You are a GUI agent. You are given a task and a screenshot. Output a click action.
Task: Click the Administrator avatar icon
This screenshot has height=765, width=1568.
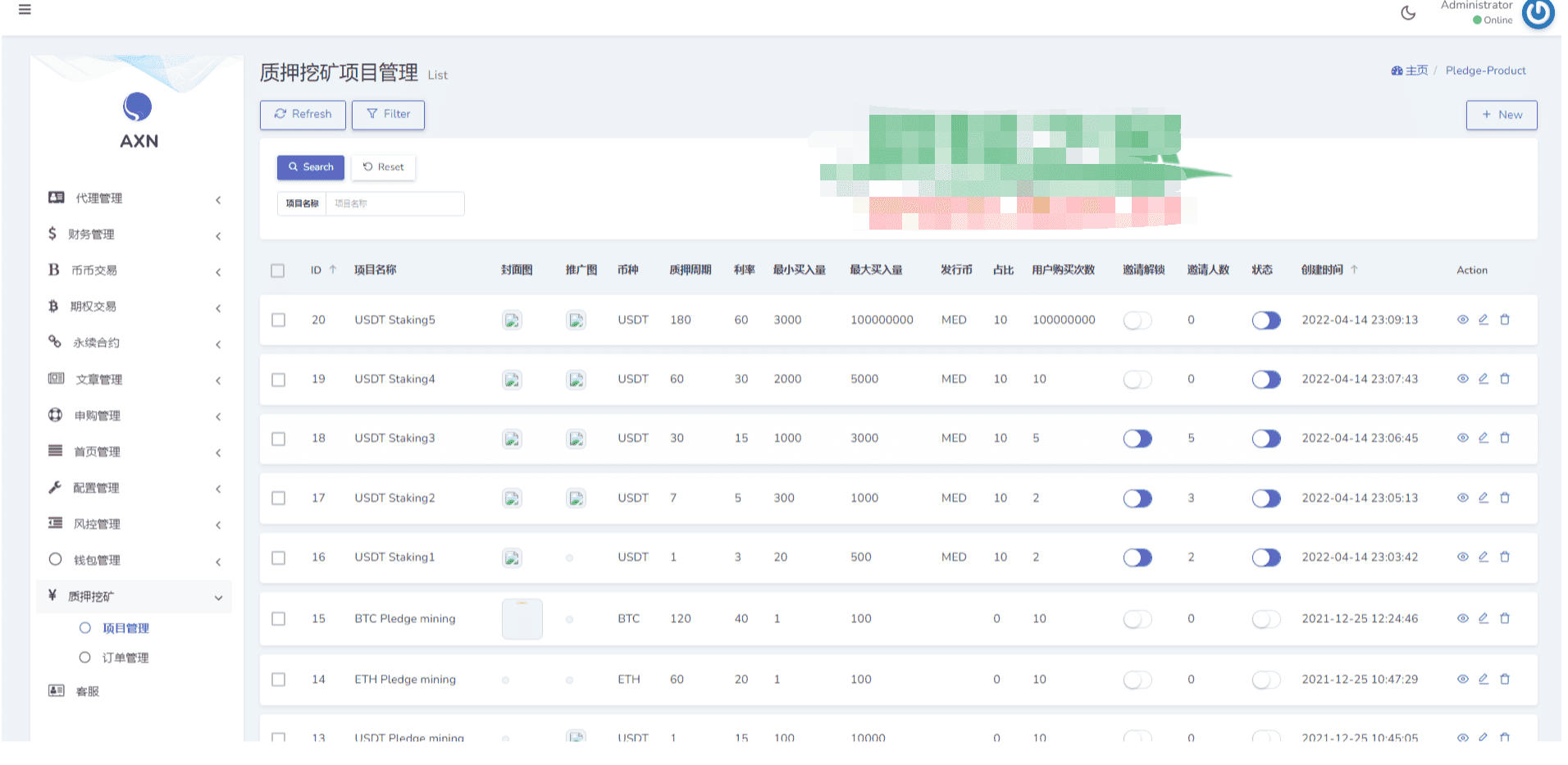(x=1538, y=12)
